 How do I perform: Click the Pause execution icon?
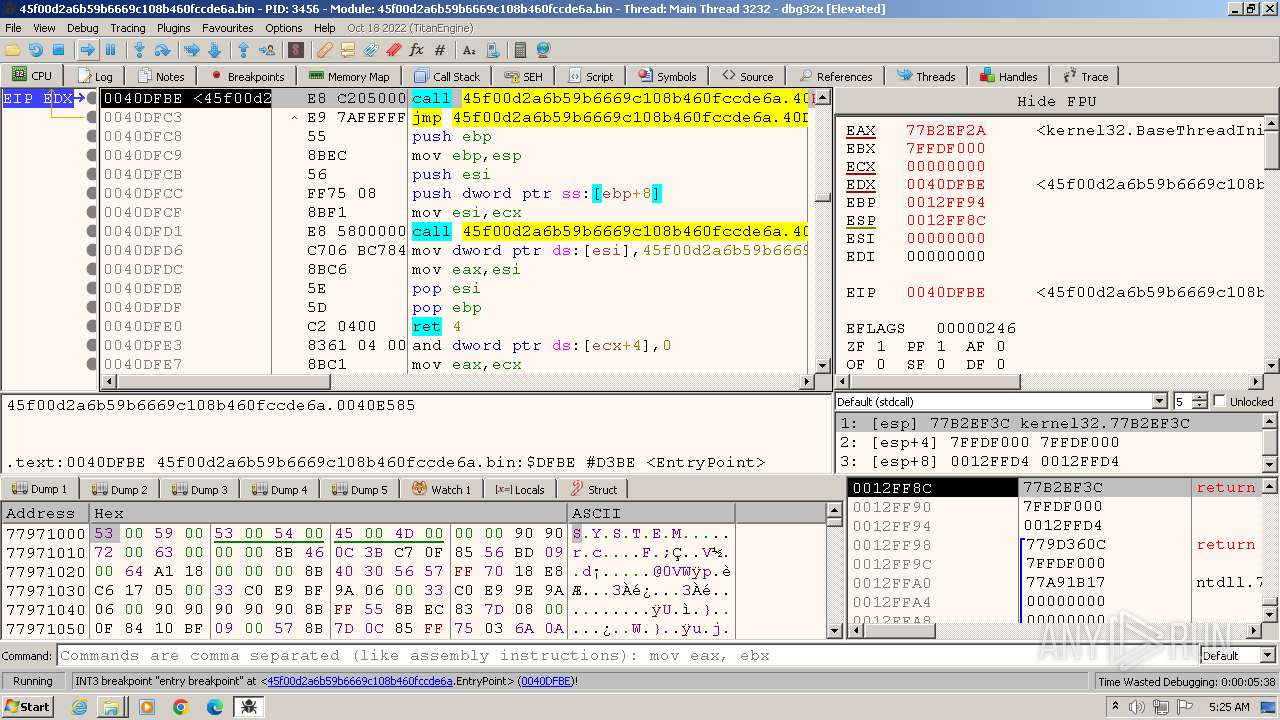pyautogui.click(x=111, y=49)
